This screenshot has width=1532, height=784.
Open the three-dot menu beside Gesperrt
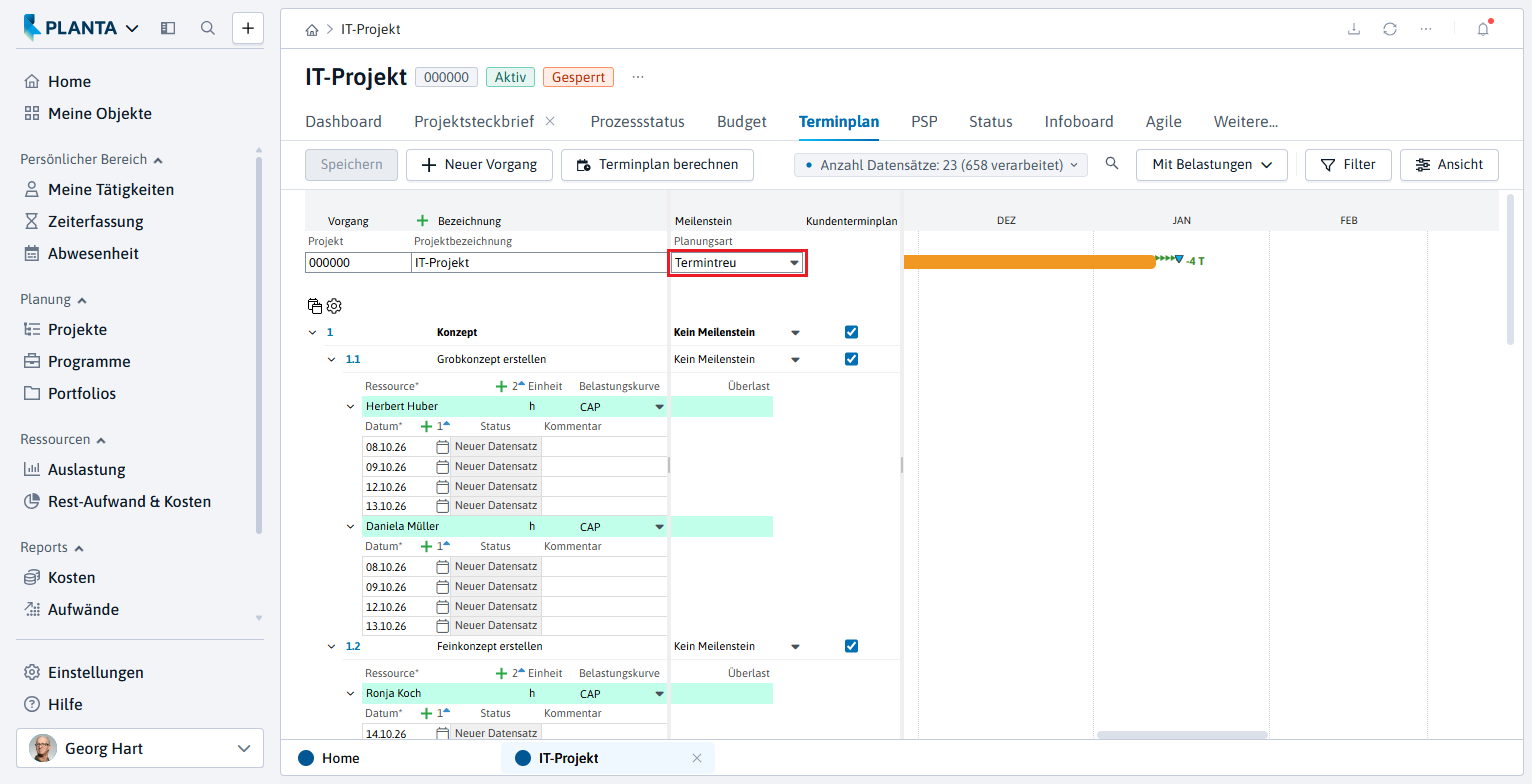pyautogui.click(x=638, y=77)
